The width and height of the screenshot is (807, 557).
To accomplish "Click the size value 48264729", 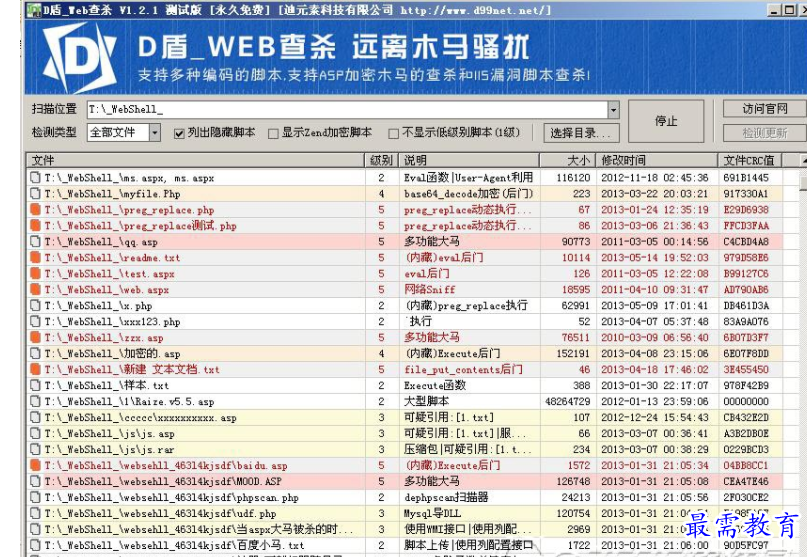I will (567, 401).
